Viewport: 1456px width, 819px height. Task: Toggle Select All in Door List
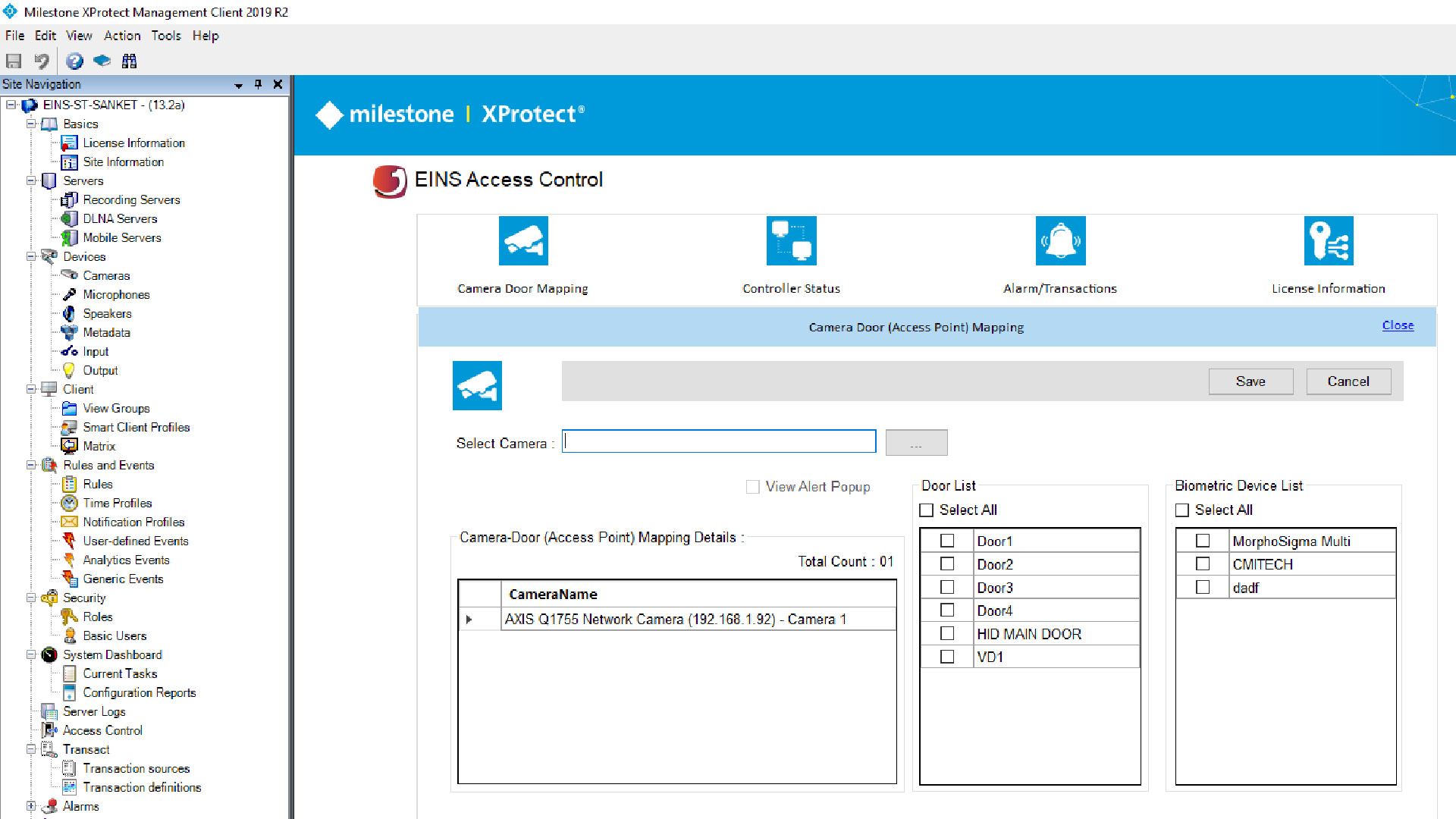click(x=926, y=510)
